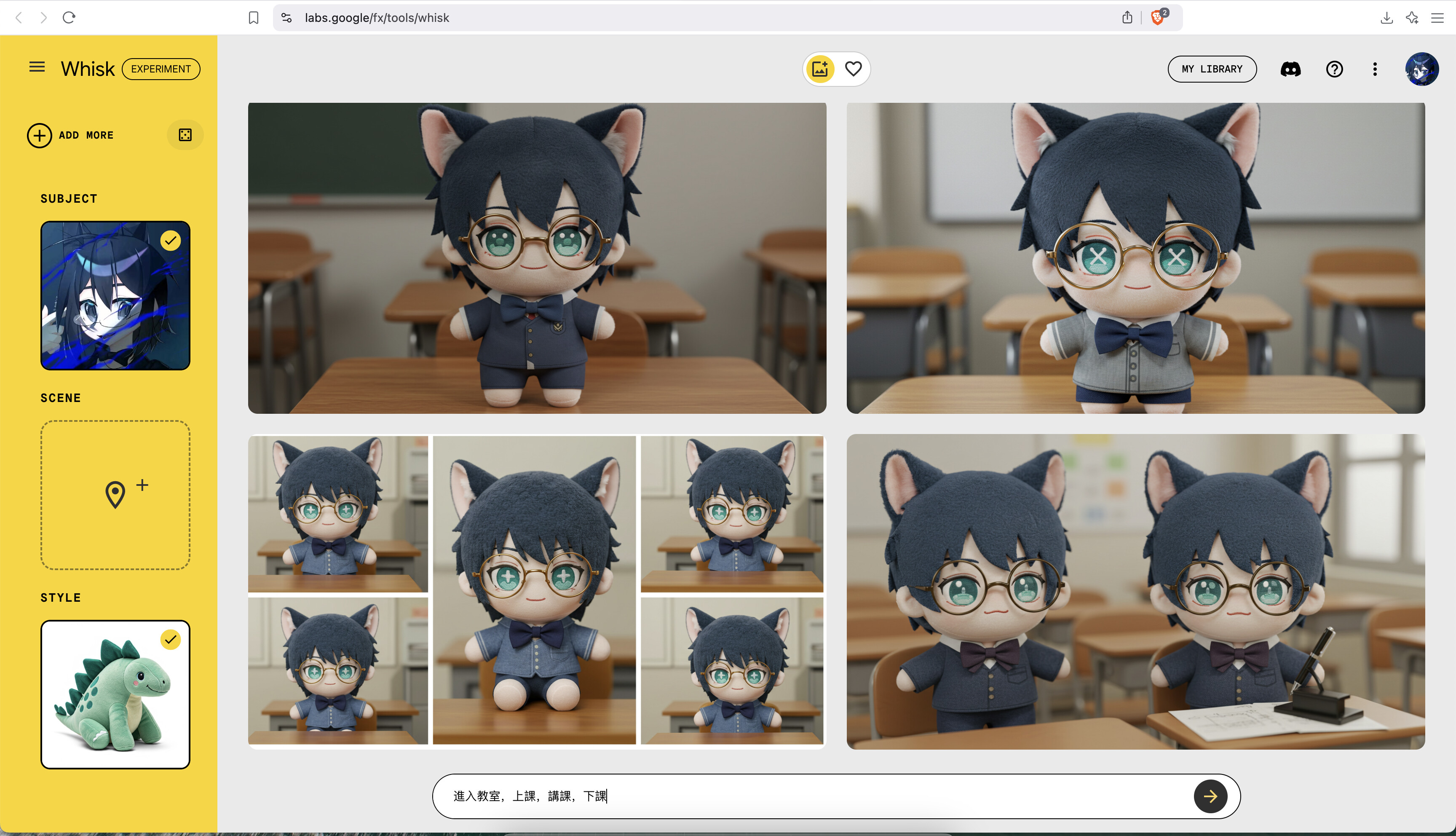Expand the sidebar hamburger menu

(x=36, y=67)
